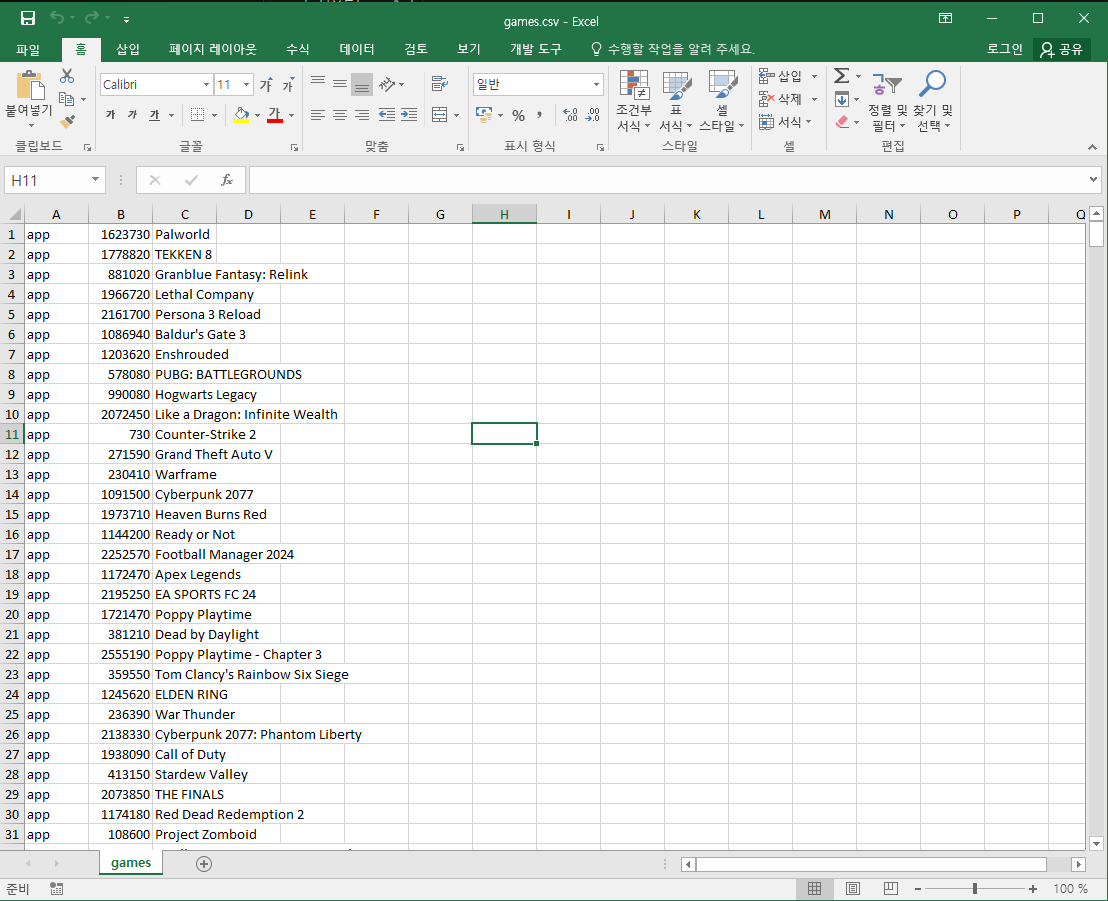Expand the Name Box dropdown

tap(95, 180)
